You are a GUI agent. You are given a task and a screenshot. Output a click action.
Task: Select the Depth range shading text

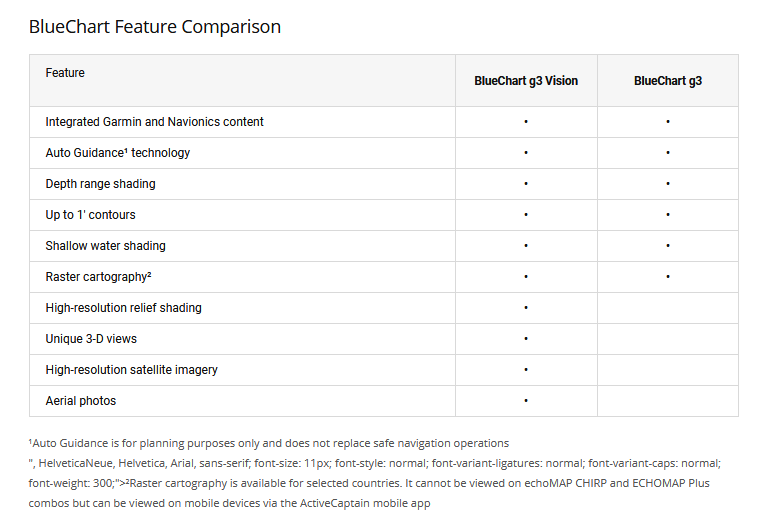pos(100,184)
